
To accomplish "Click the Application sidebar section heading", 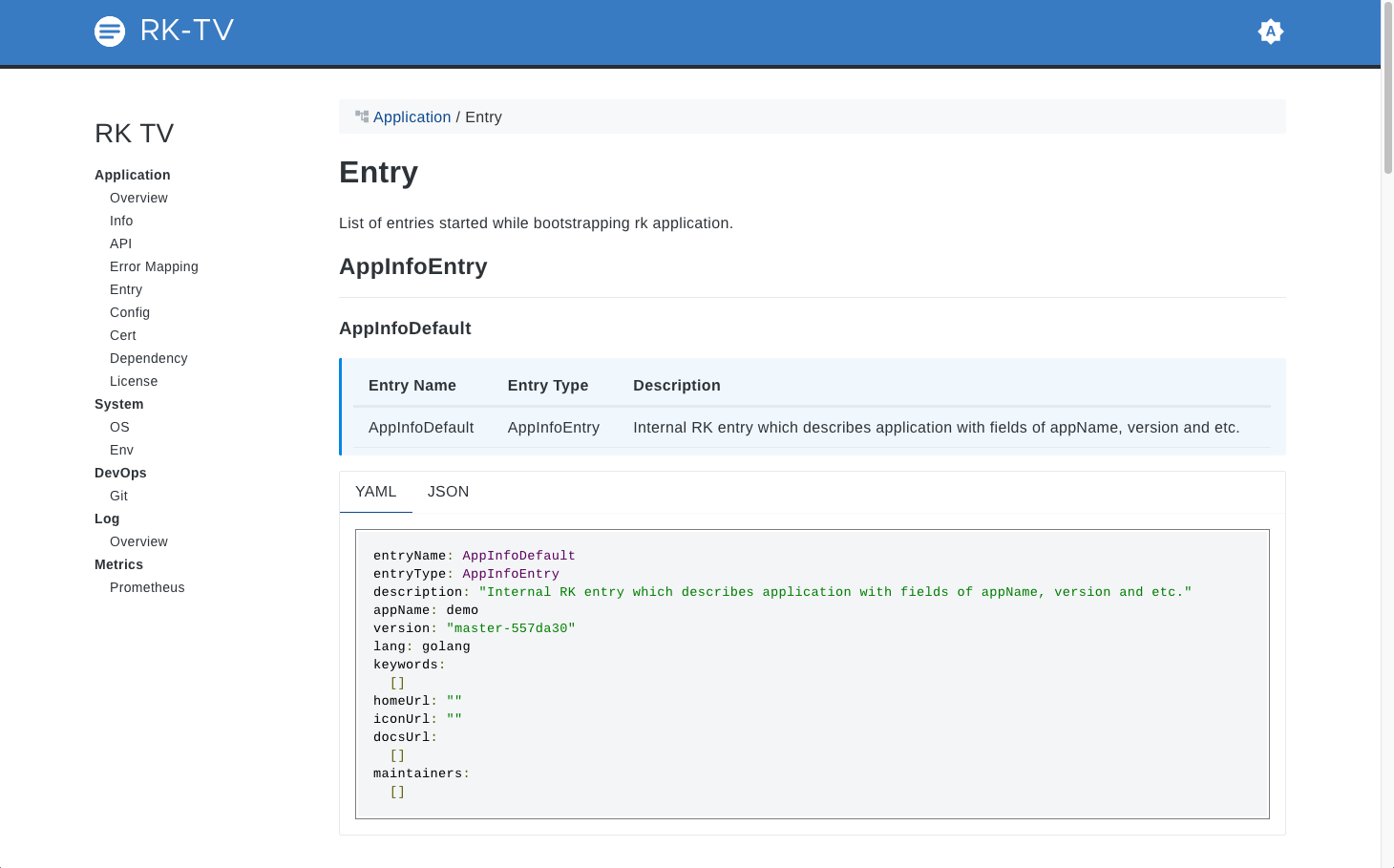I will point(133,175).
